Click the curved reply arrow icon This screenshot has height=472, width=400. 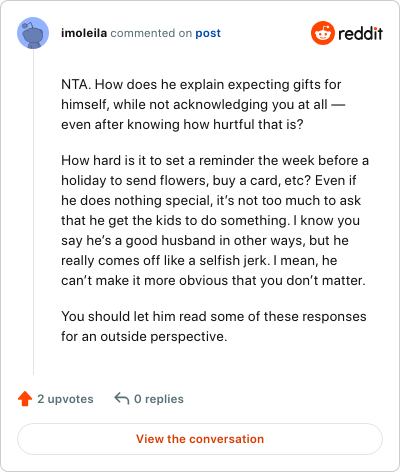point(122,398)
